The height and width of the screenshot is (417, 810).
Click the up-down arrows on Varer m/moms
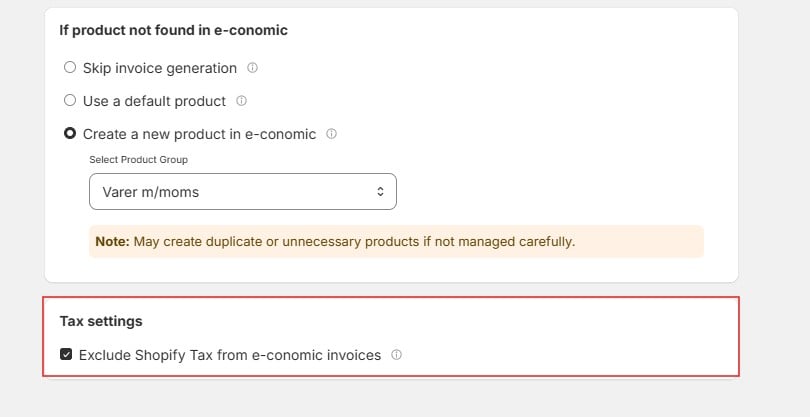coord(380,192)
